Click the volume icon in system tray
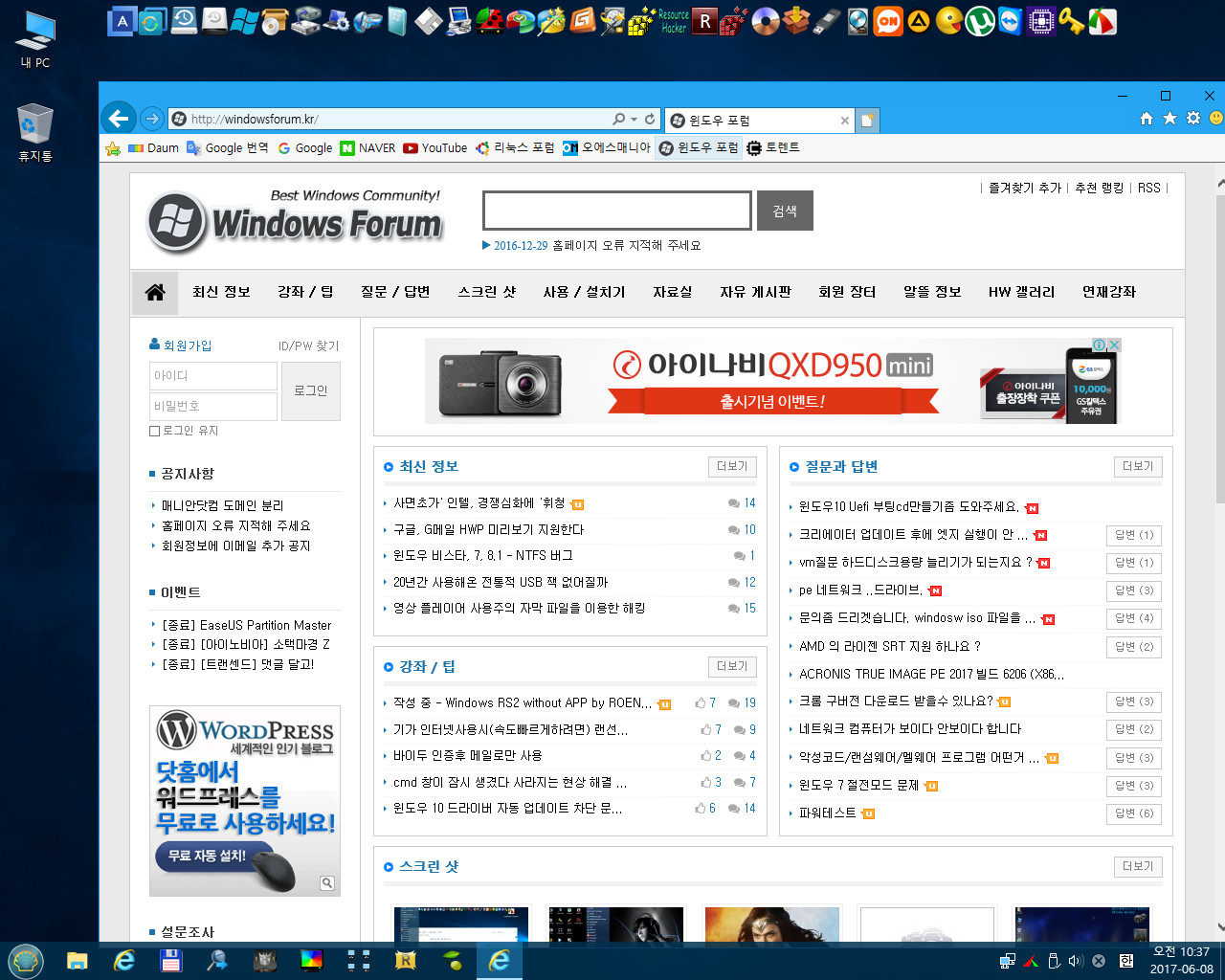 [1075, 961]
